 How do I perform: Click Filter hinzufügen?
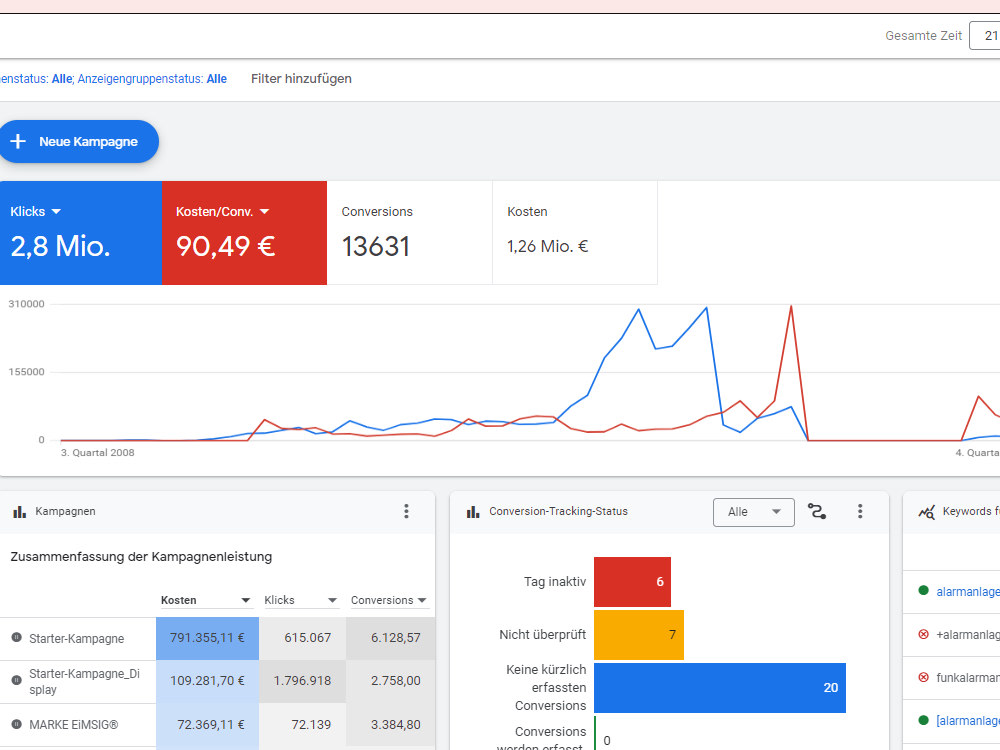301,79
